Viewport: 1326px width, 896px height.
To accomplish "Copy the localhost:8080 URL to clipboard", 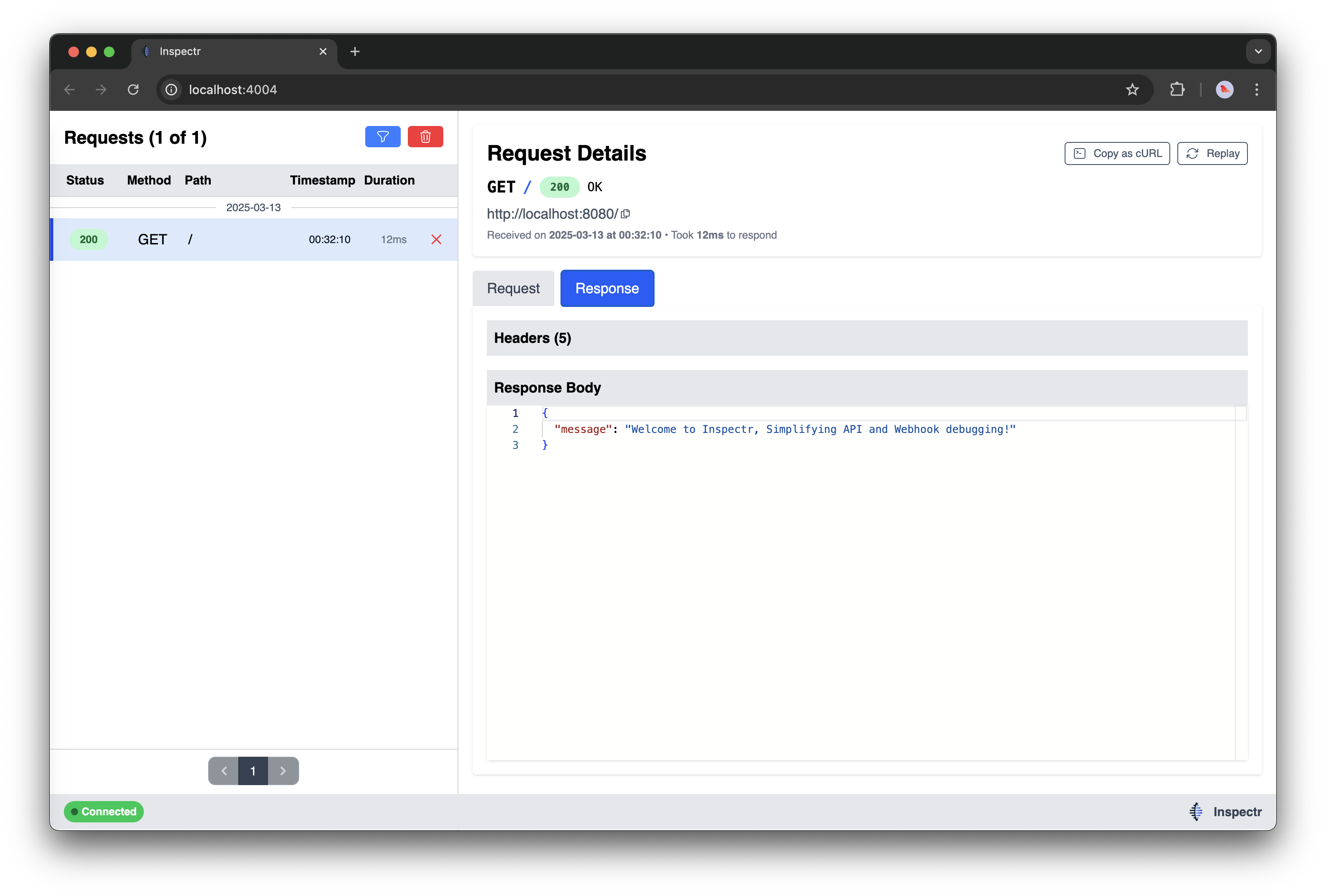I will coord(625,214).
